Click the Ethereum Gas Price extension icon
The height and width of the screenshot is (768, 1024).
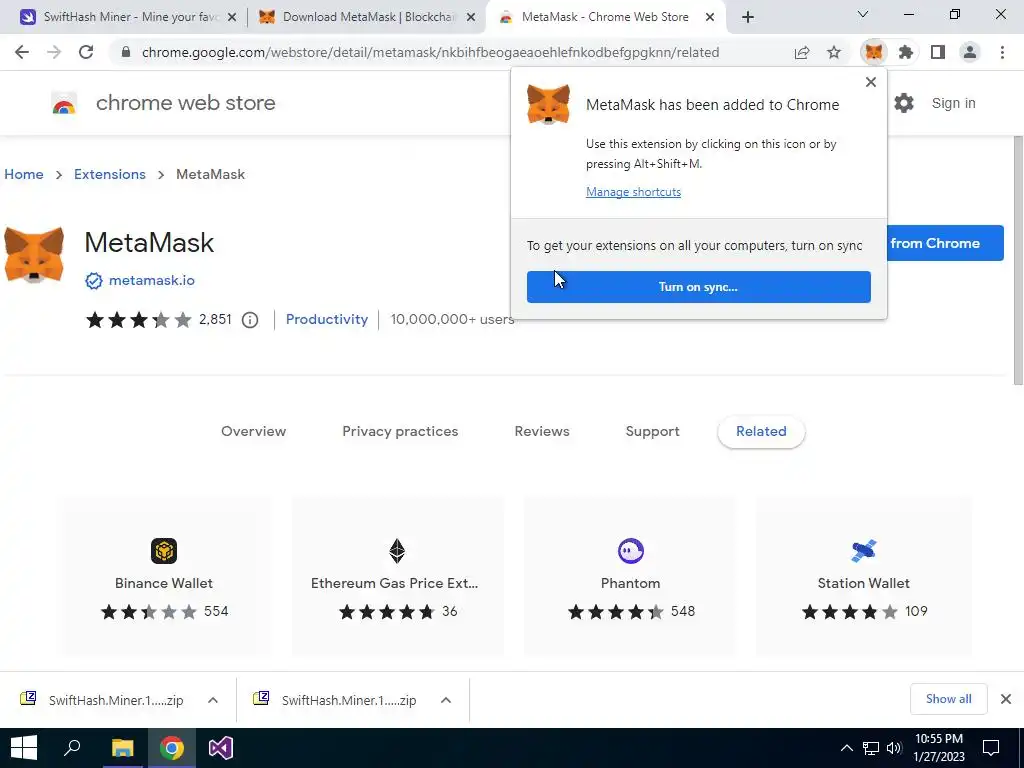point(397,551)
